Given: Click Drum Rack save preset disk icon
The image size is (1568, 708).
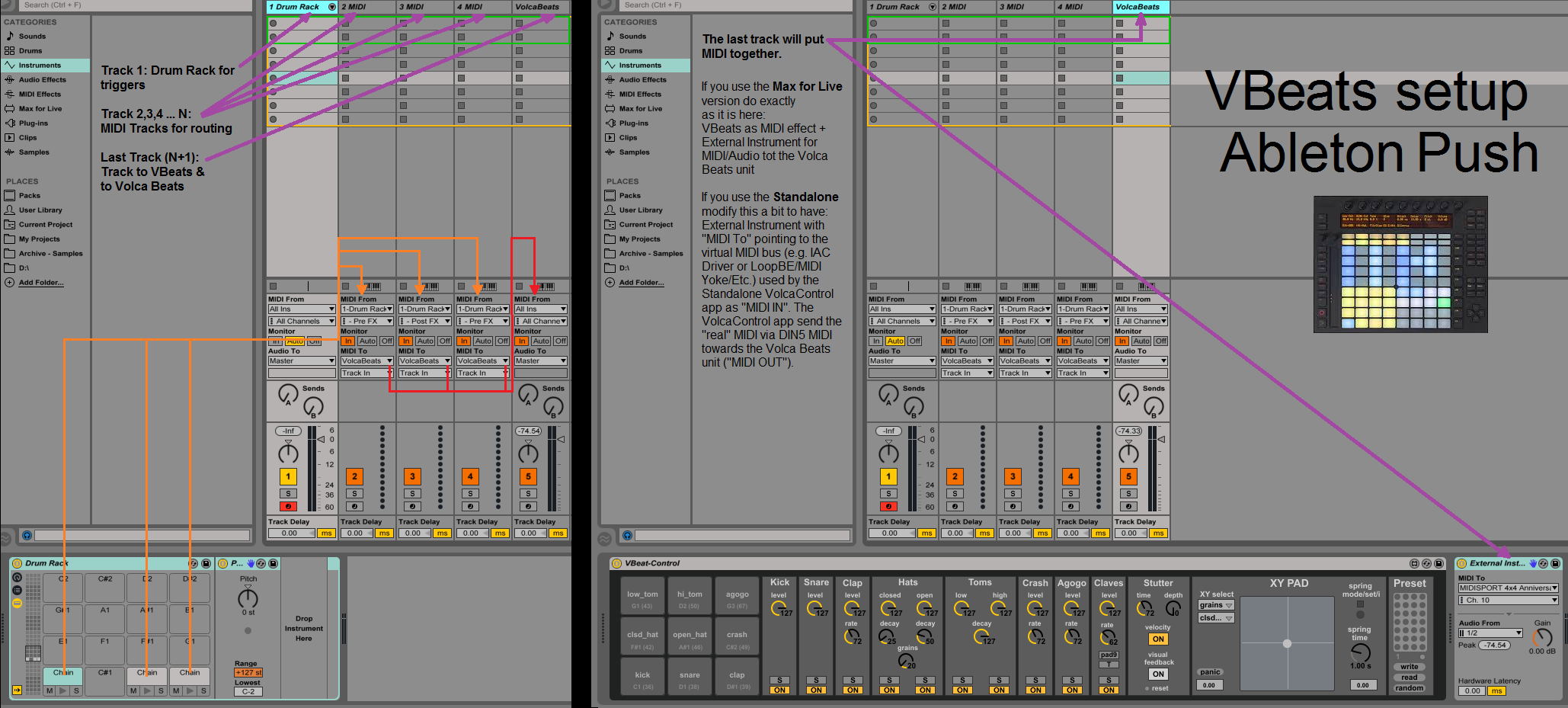Looking at the screenshot, I should [x=206, y=563].
